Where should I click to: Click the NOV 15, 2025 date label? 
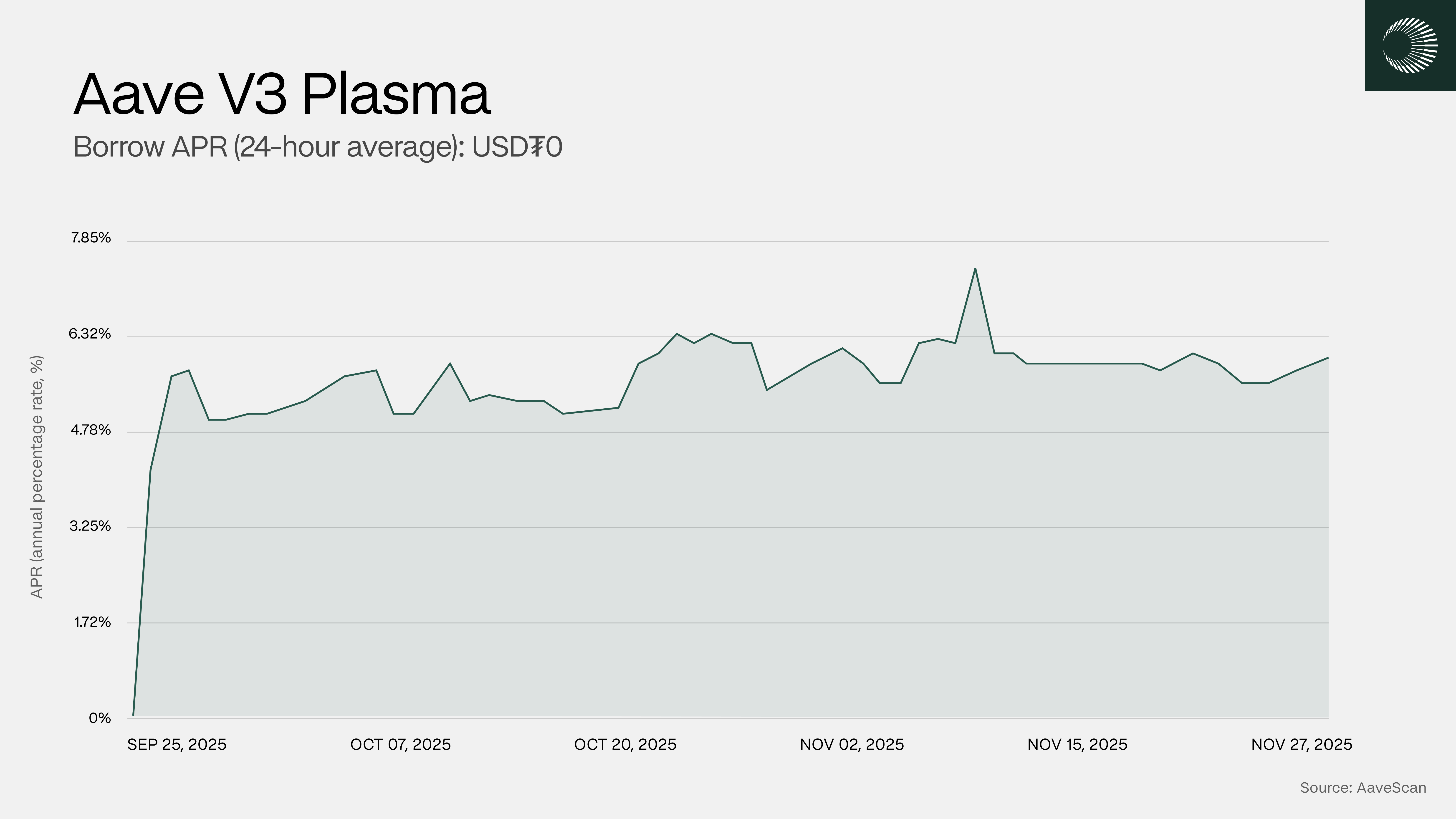tap(1077, 744)
